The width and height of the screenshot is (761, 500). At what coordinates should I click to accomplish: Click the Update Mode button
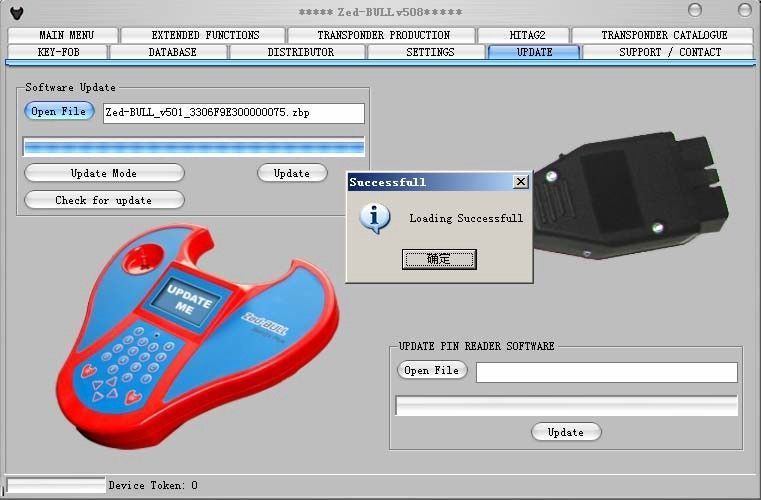[104, 173]
